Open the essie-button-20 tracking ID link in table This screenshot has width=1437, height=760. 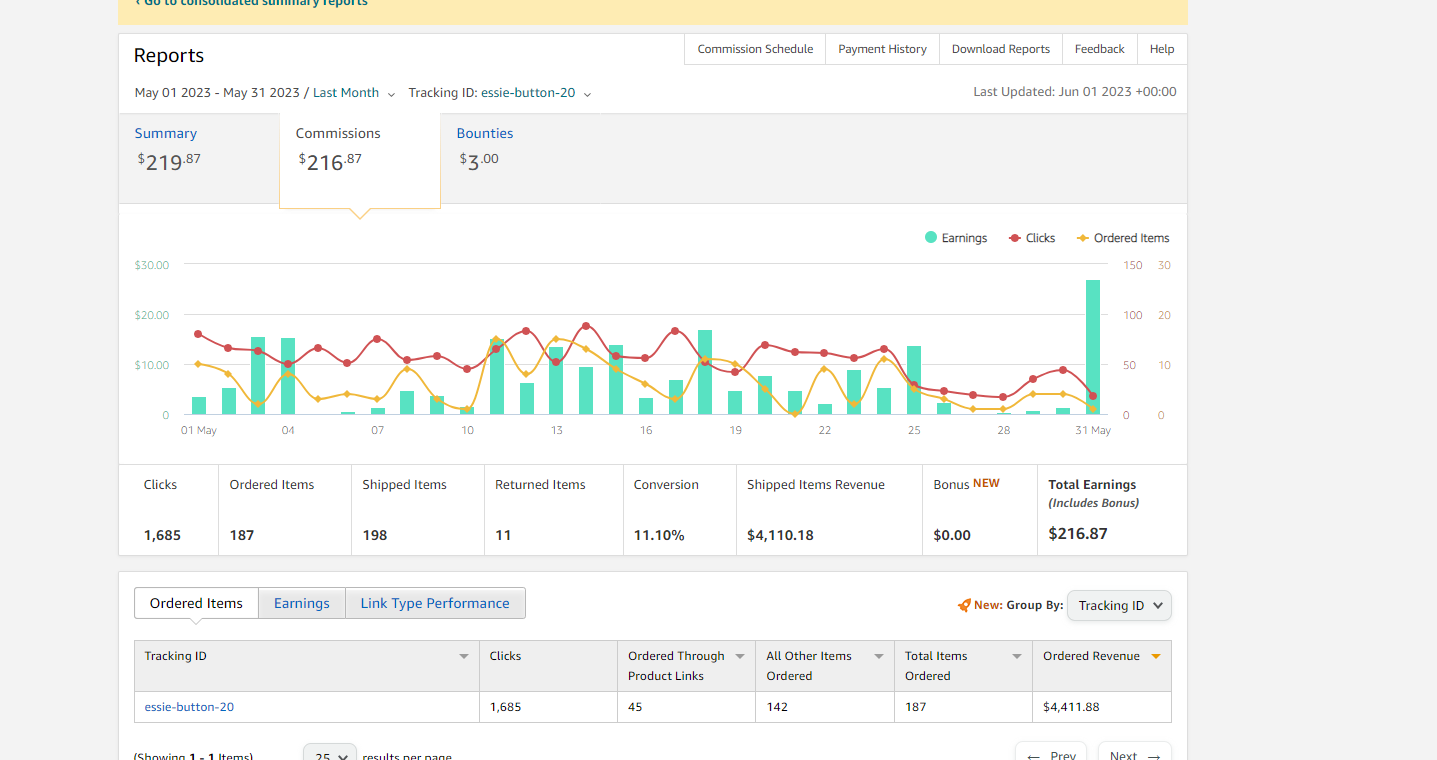(x=189, y=707)
